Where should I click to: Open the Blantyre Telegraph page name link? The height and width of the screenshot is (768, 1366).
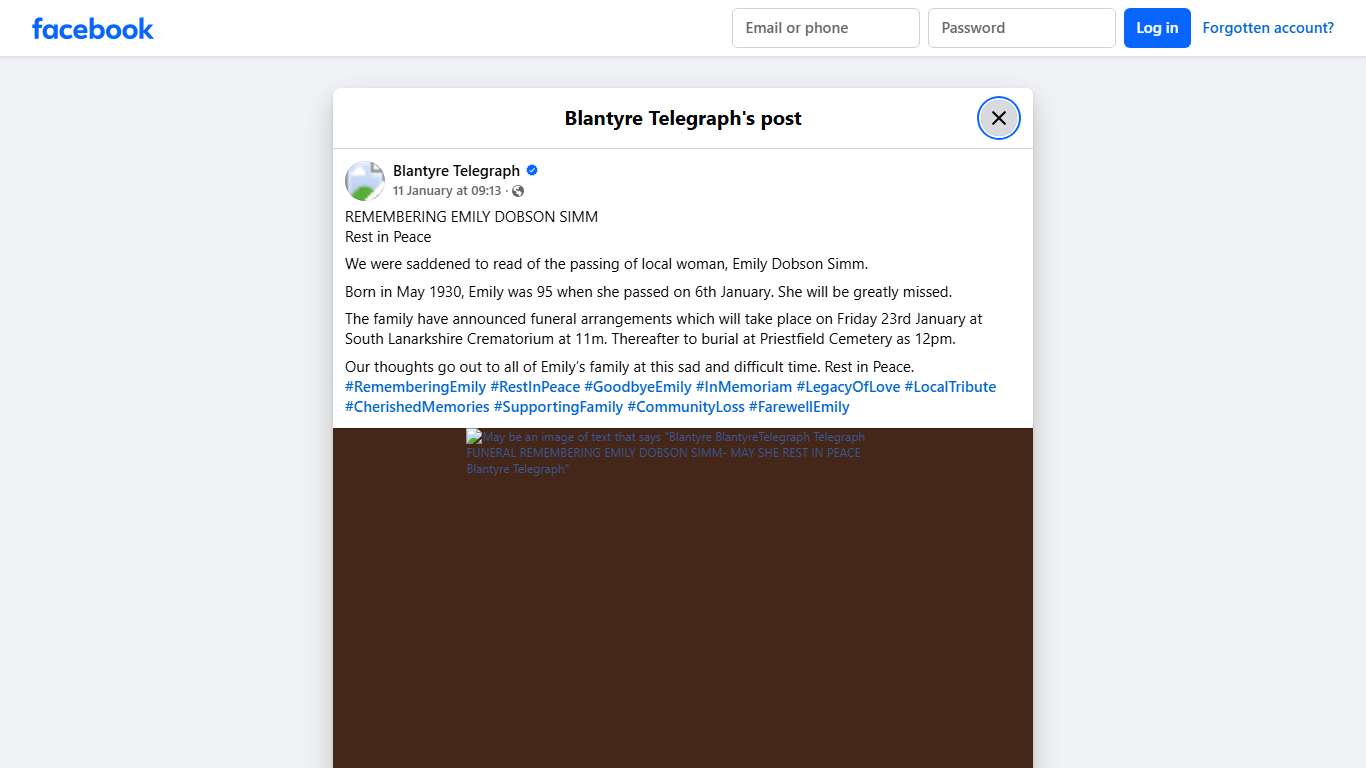456,170
